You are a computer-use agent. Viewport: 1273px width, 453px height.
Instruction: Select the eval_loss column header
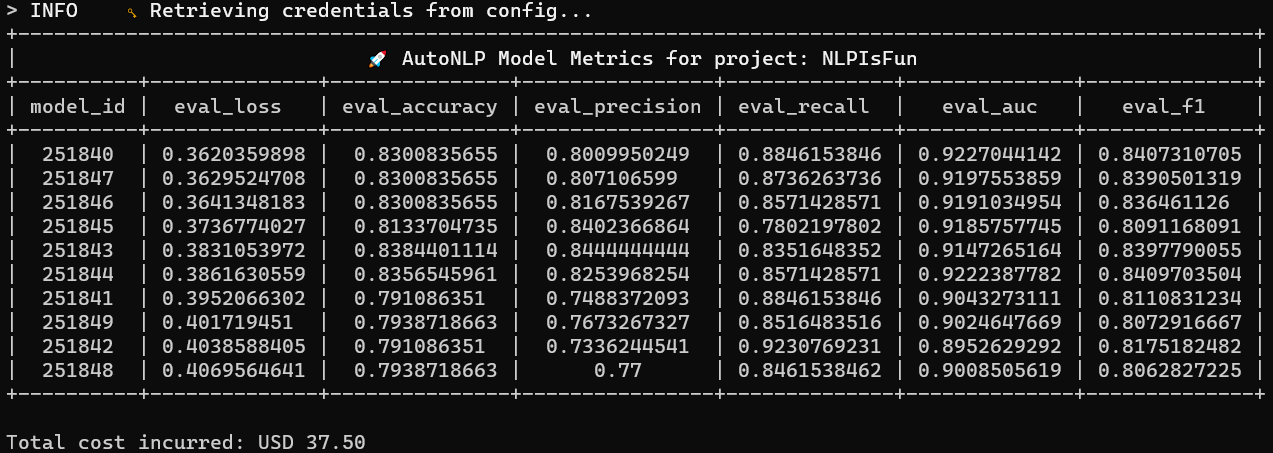(x=228, y=106)
